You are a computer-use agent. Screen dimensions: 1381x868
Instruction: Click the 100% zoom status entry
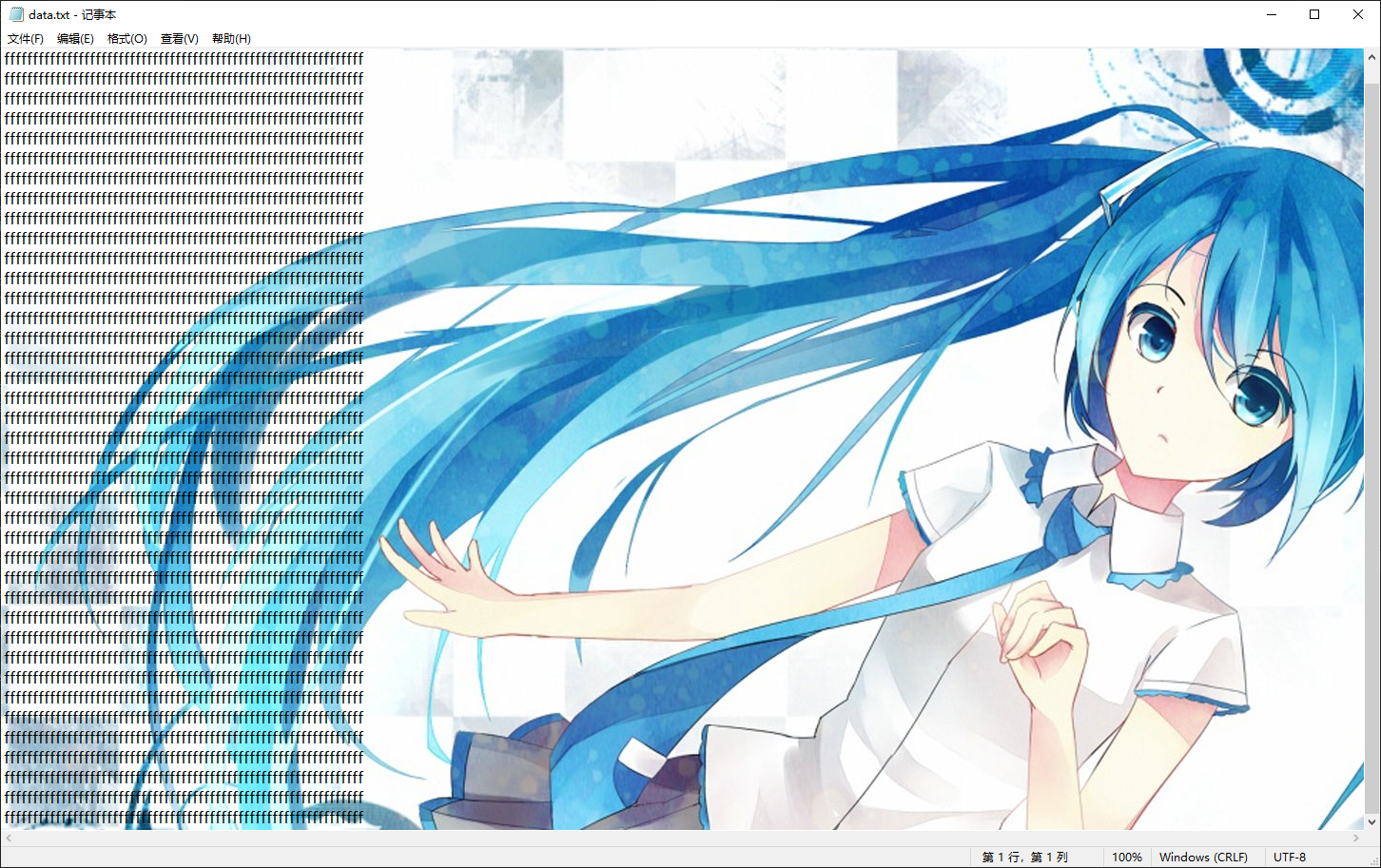(1127, 858)
